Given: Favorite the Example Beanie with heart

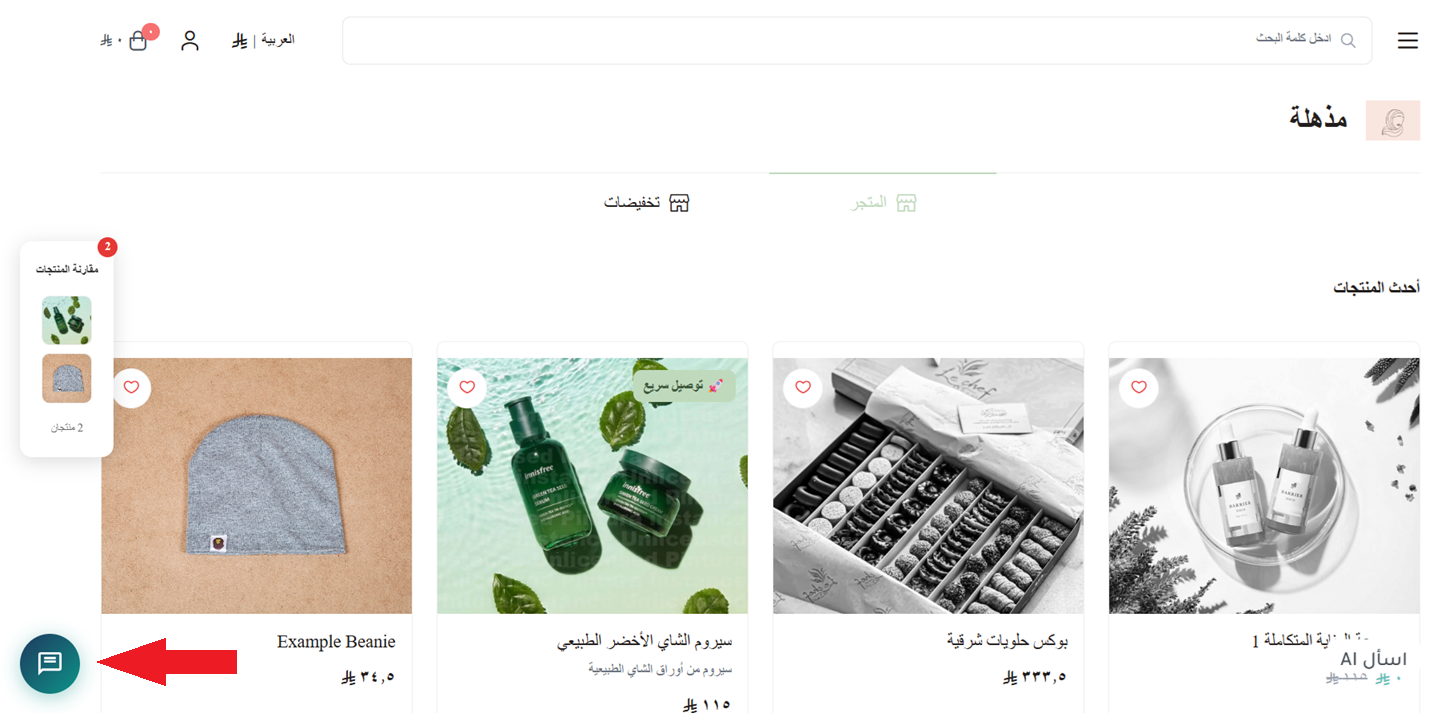Looking at the screenshot, I should coord(132,387).
